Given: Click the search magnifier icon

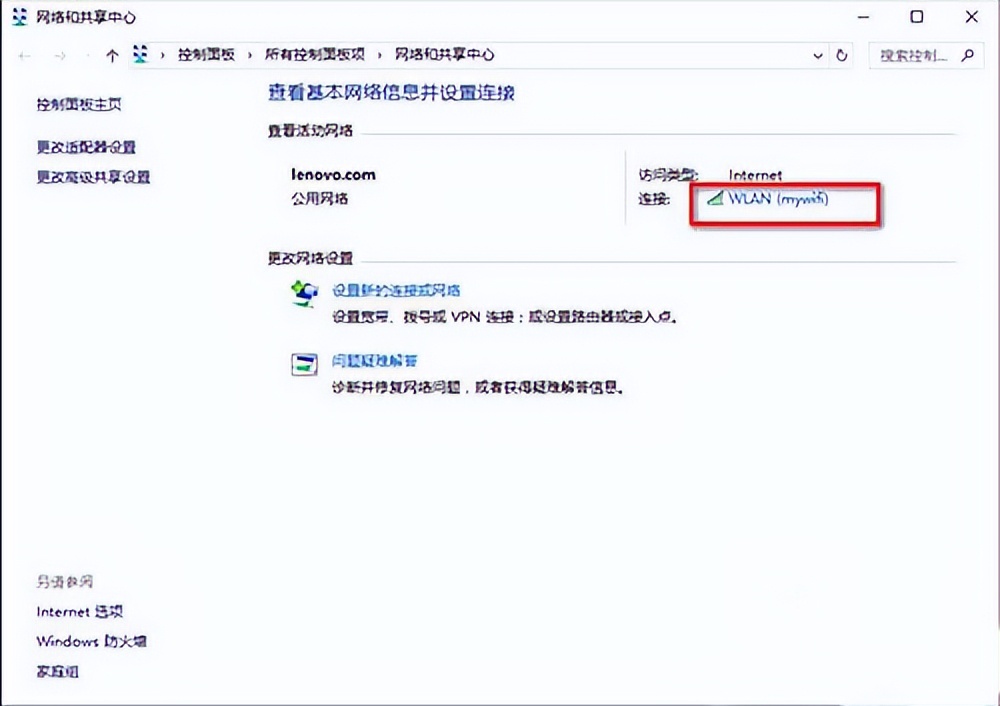Looking at the screenshot, I should [969, 55].
